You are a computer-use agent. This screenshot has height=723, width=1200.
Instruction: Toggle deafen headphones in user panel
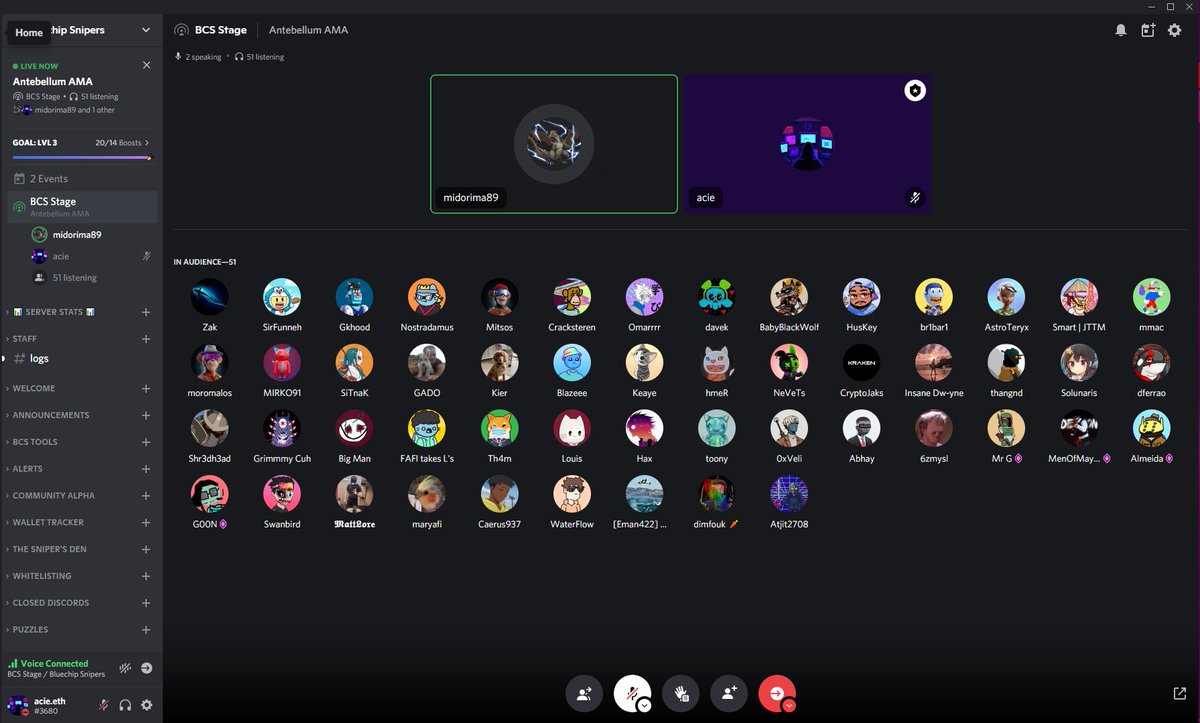coord(125,705)
